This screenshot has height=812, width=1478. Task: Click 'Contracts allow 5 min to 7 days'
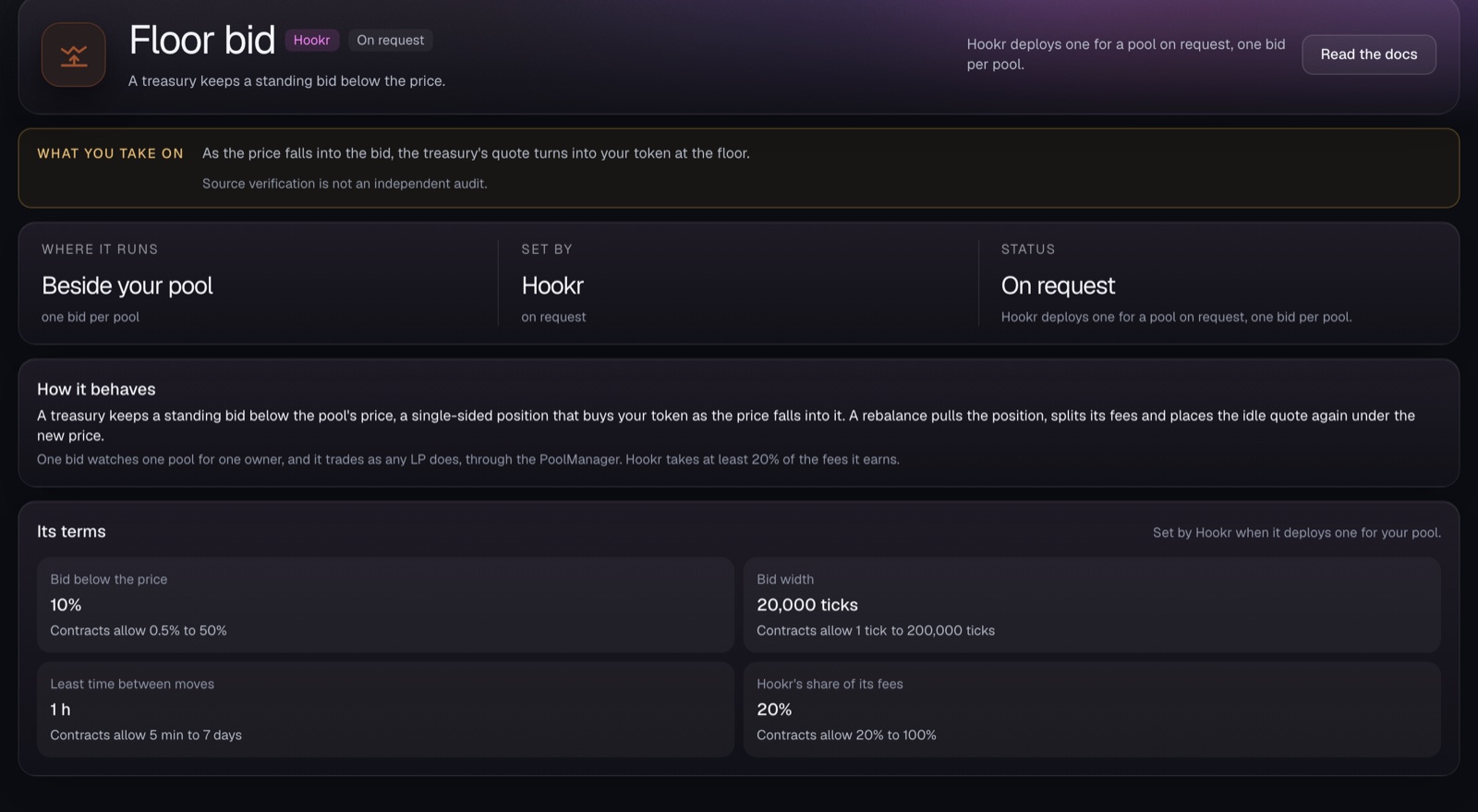pos(146,735)
